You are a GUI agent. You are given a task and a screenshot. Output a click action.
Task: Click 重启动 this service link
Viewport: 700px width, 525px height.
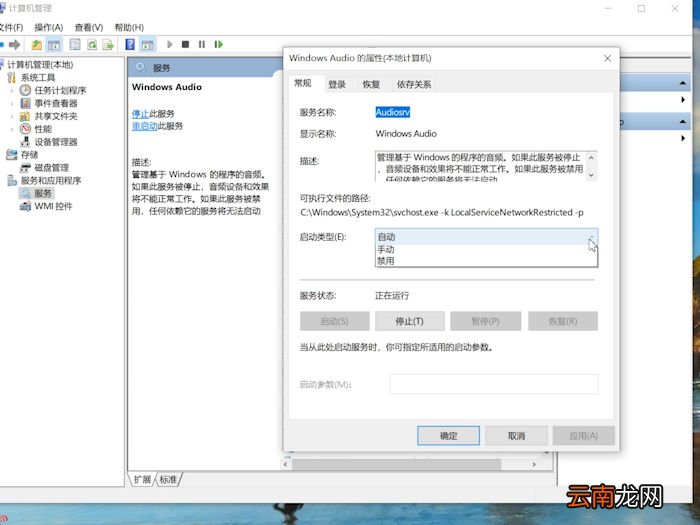pyautogui.click(x=145, y=126)
